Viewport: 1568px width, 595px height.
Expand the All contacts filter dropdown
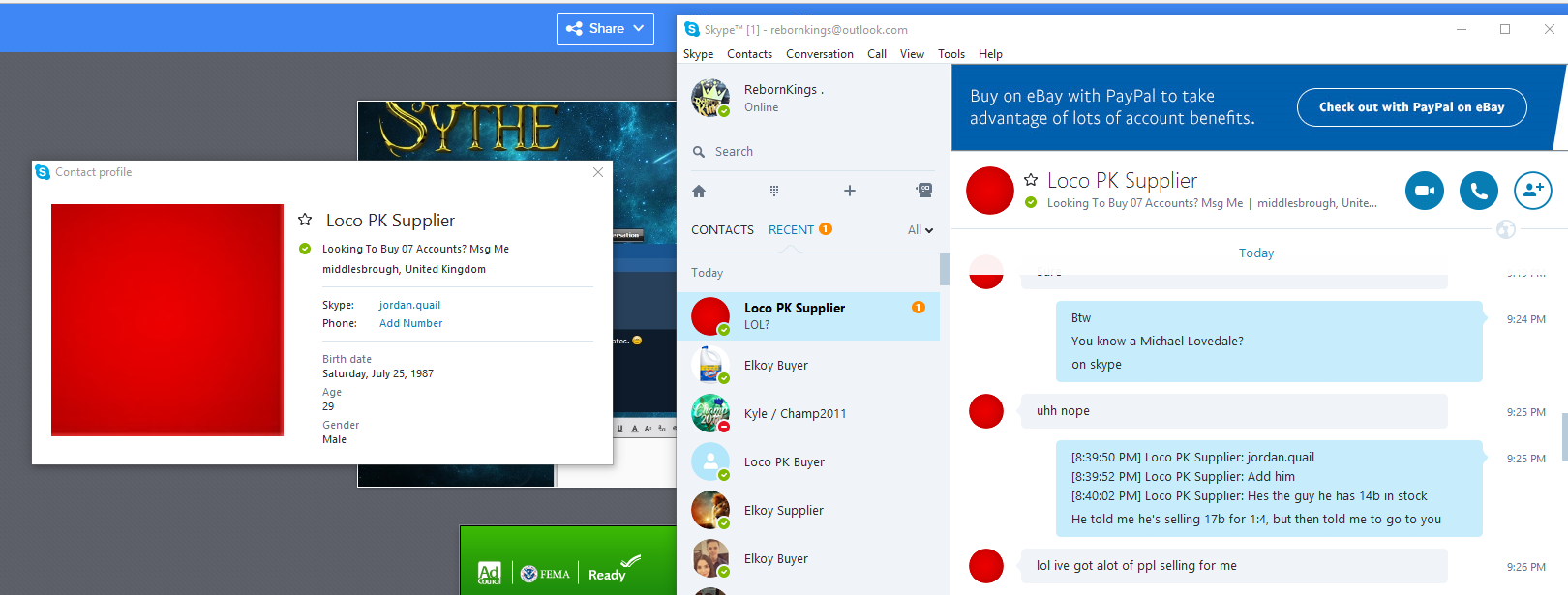920,230
